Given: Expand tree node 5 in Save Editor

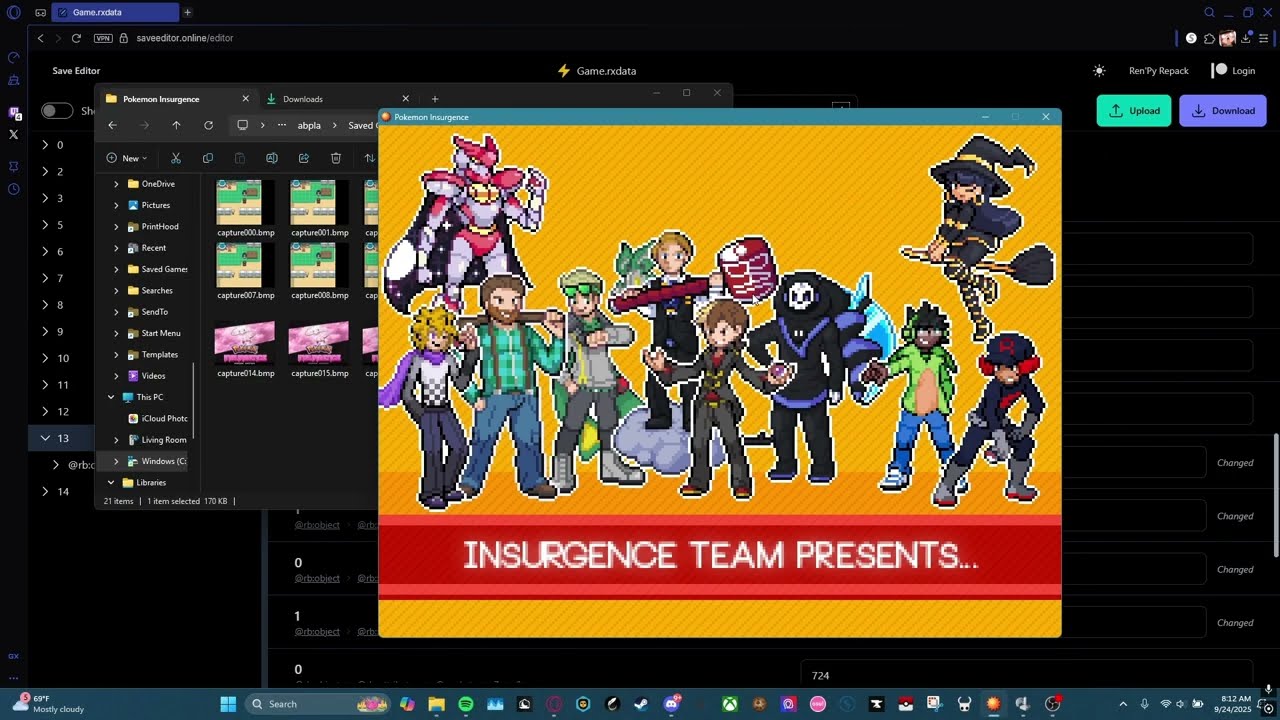Looking at the screenshot, I should tap(45, 225).
